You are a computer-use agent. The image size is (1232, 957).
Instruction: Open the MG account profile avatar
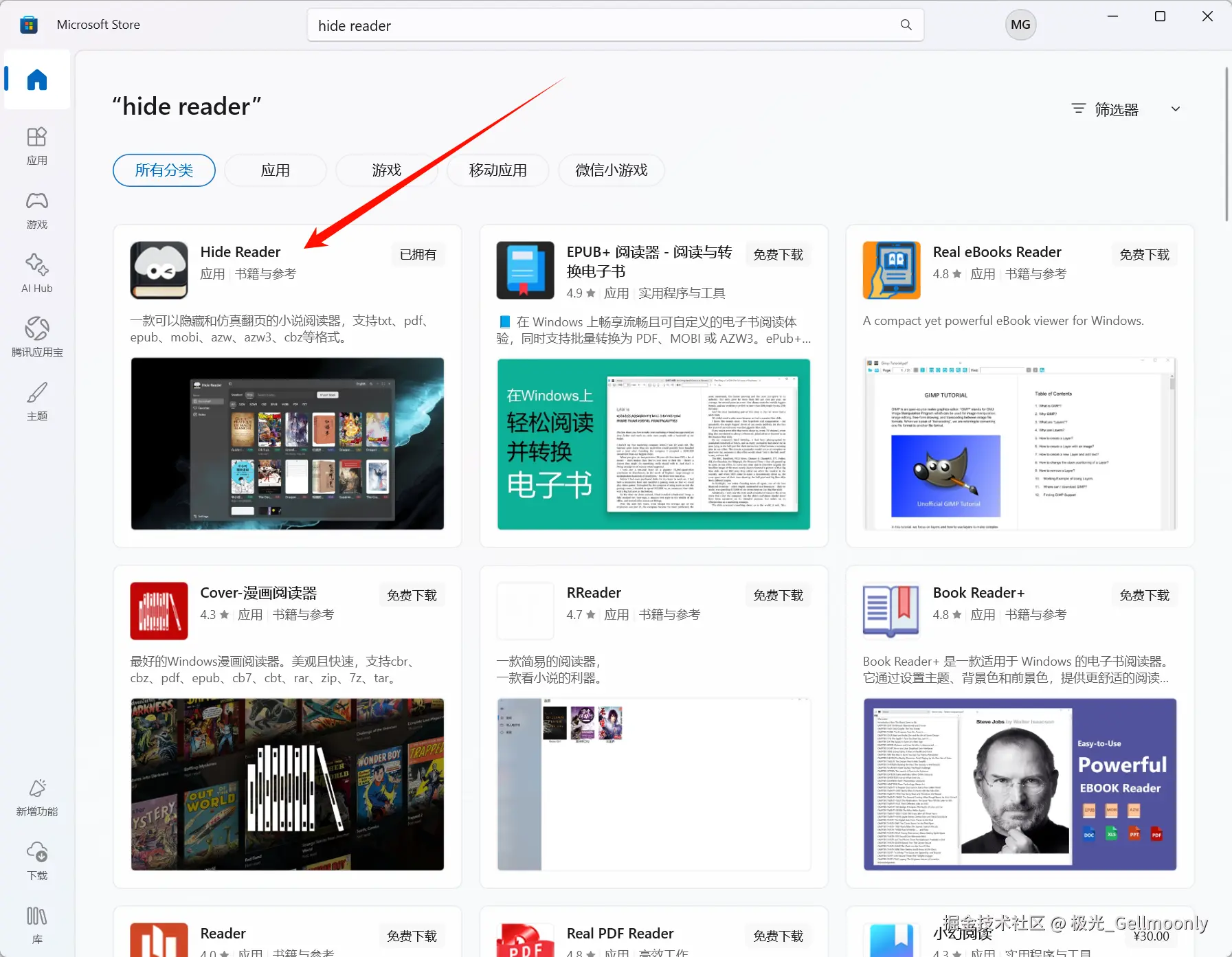1020,25
